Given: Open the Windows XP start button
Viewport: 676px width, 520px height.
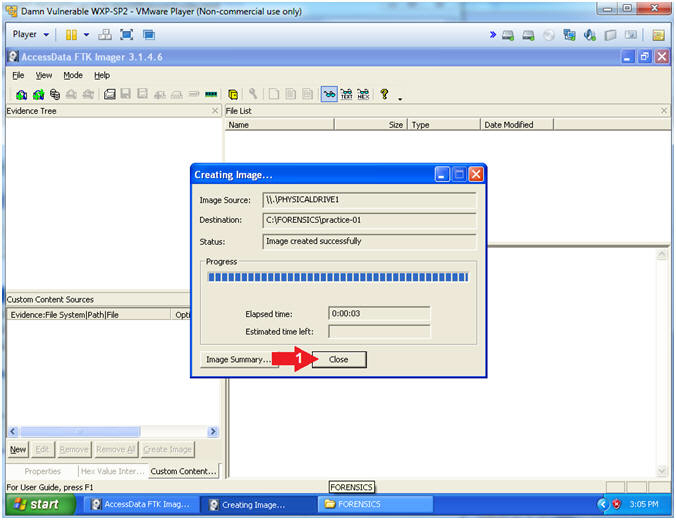Looking at the screenshot, I should coord(40,504).
